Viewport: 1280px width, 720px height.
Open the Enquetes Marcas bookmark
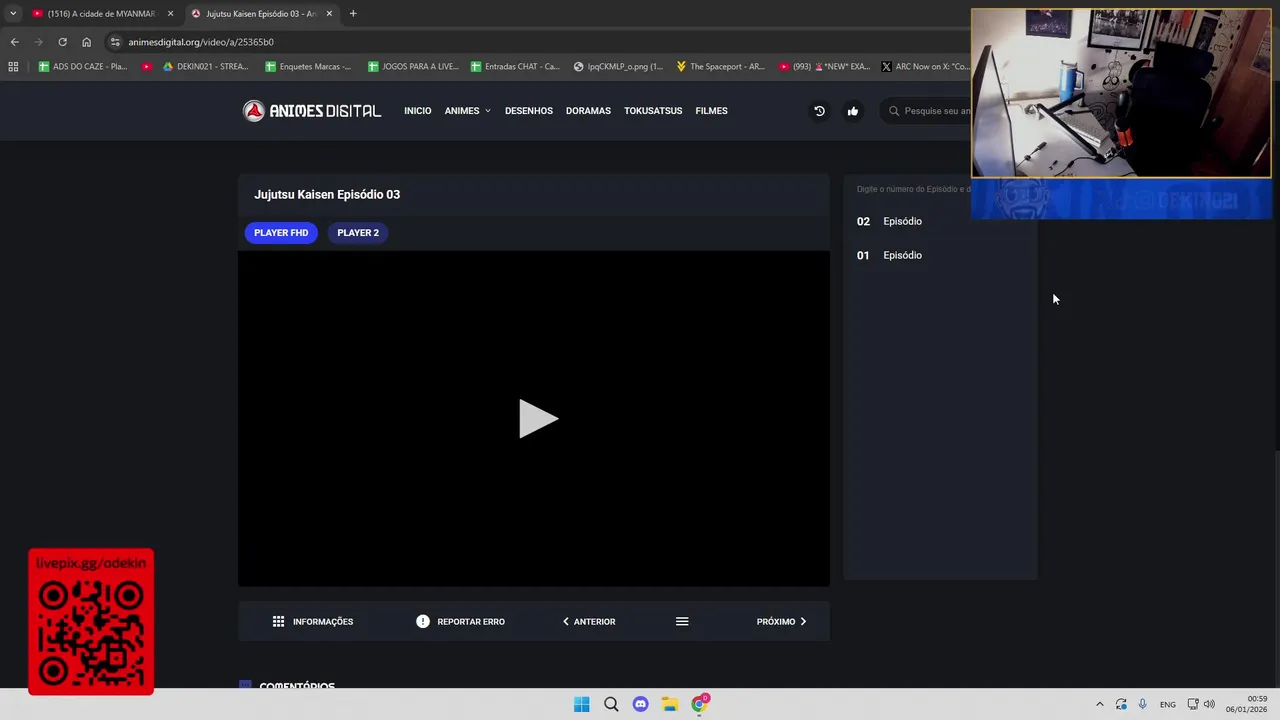point(308,66)
